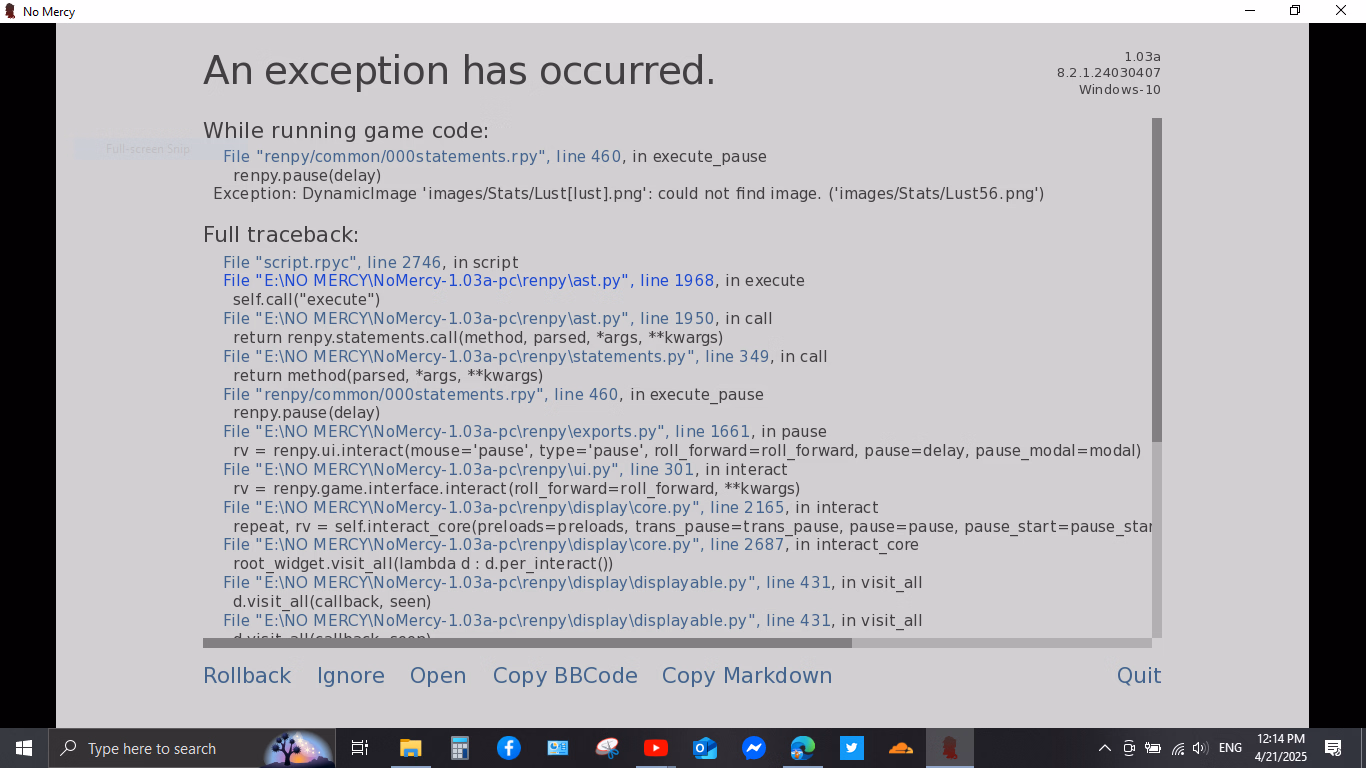Click the taskbar search box
Screen dimensions: 1366x768
[x=192, y=748]
